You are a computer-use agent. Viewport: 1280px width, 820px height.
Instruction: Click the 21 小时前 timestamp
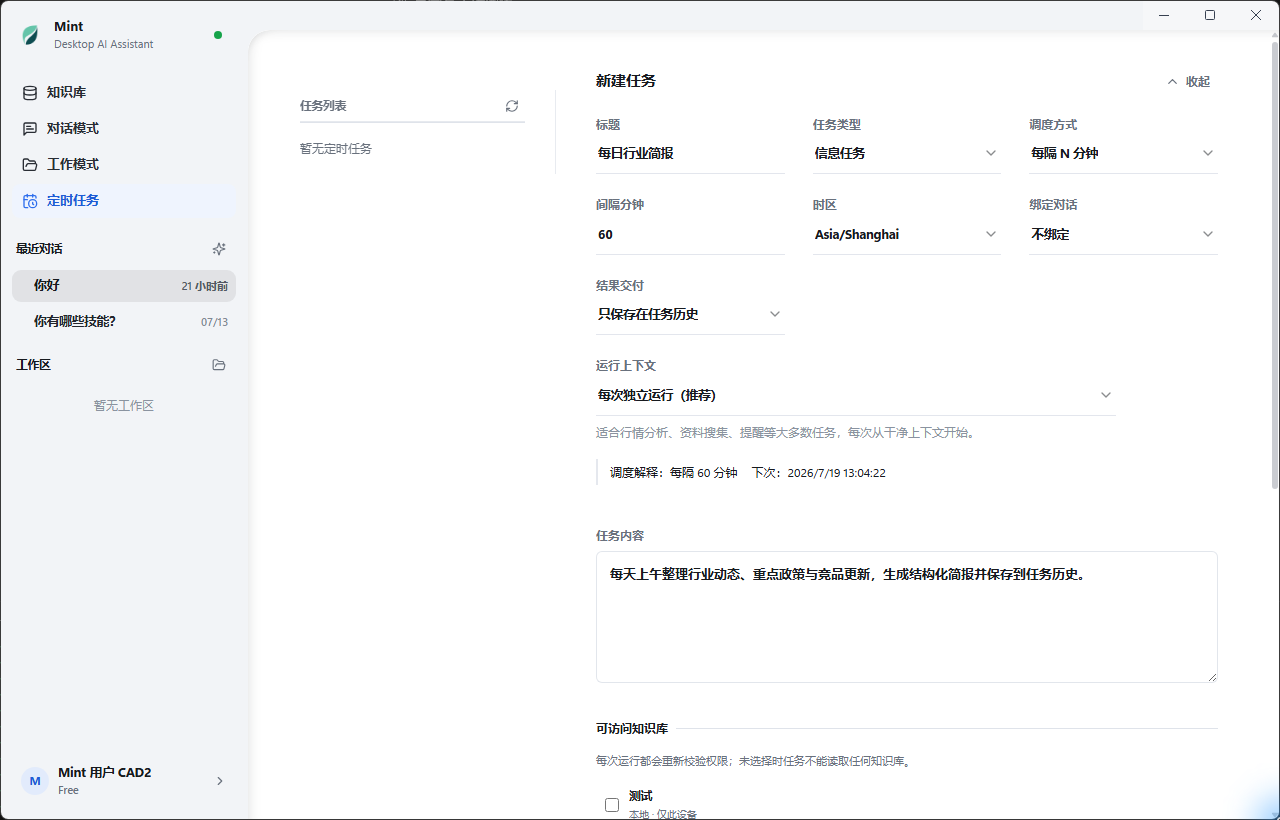click(x=205, y=286)
